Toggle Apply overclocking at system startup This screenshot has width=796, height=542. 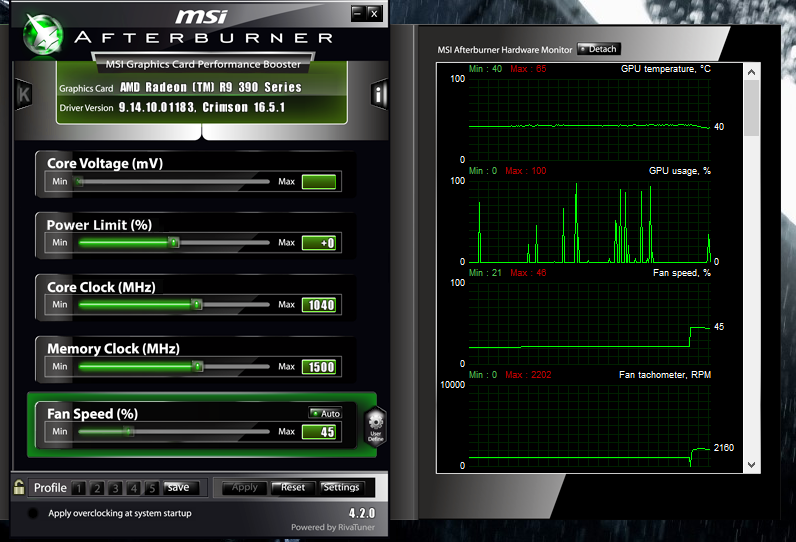pos(33,513)
